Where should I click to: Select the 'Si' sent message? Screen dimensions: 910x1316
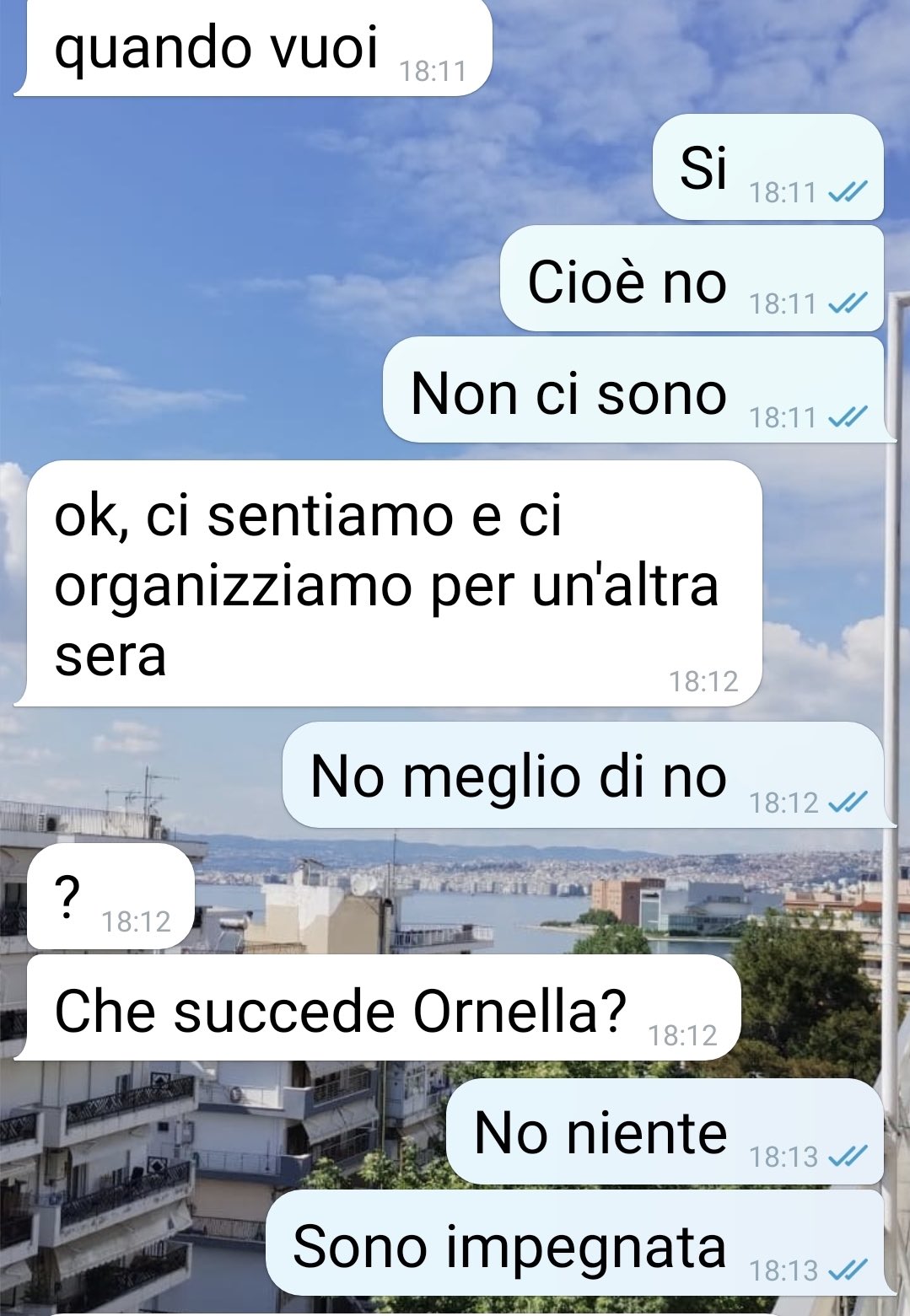coord(768,168)
